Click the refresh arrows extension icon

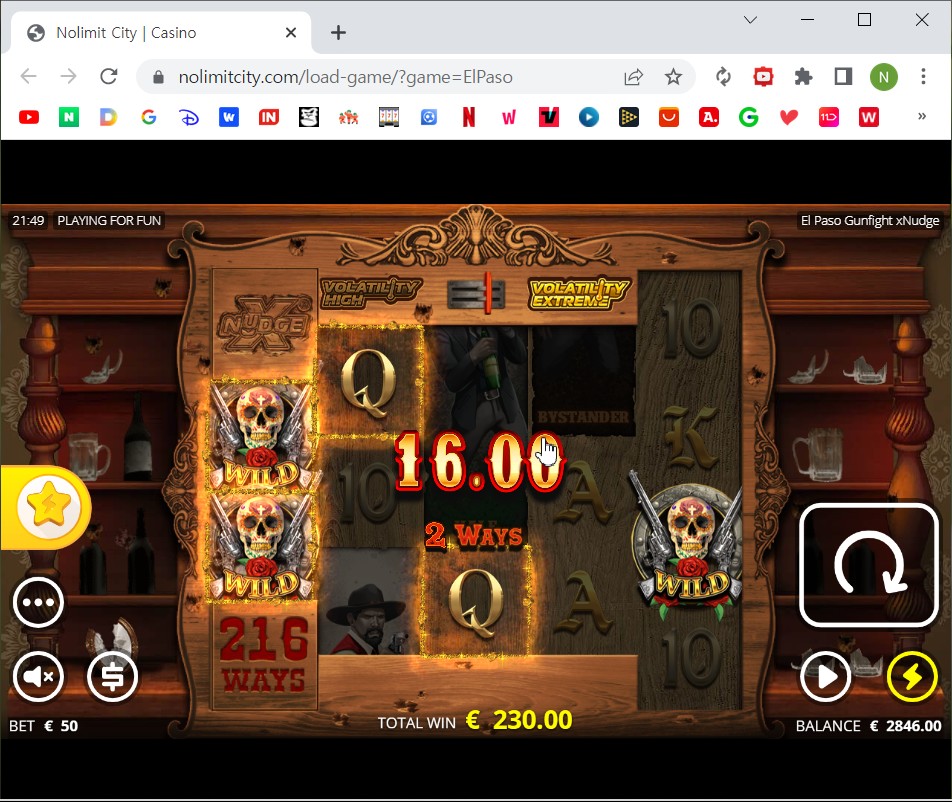pyautogui.click(x=723, y=77)
